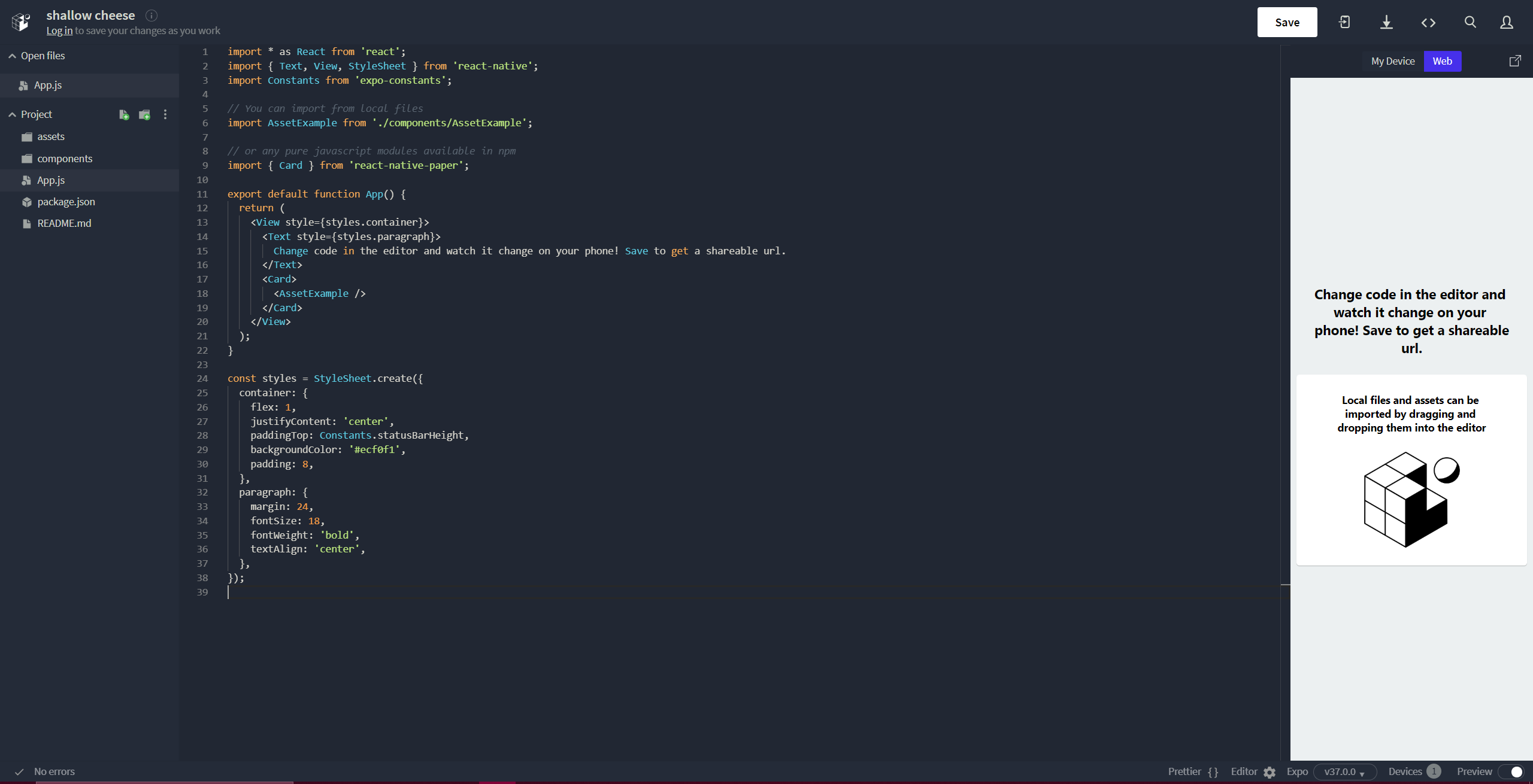
Task: Open the Expo v37.0.0 version dropdown
Action: (1344, 771)
